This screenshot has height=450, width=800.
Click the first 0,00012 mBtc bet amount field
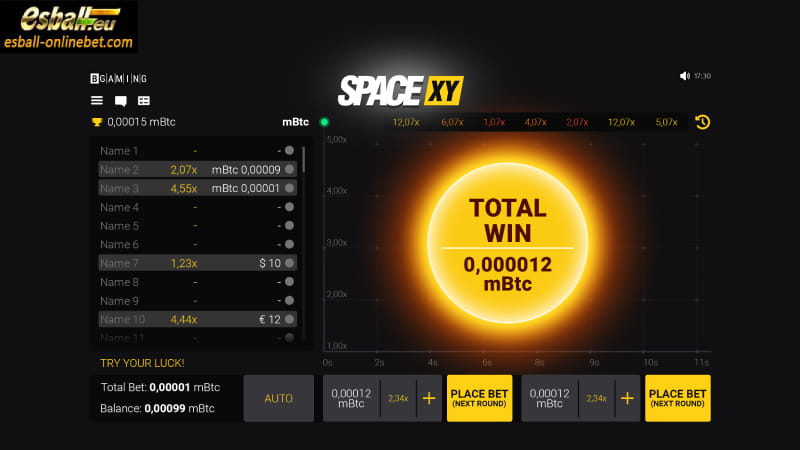[351, 398]
